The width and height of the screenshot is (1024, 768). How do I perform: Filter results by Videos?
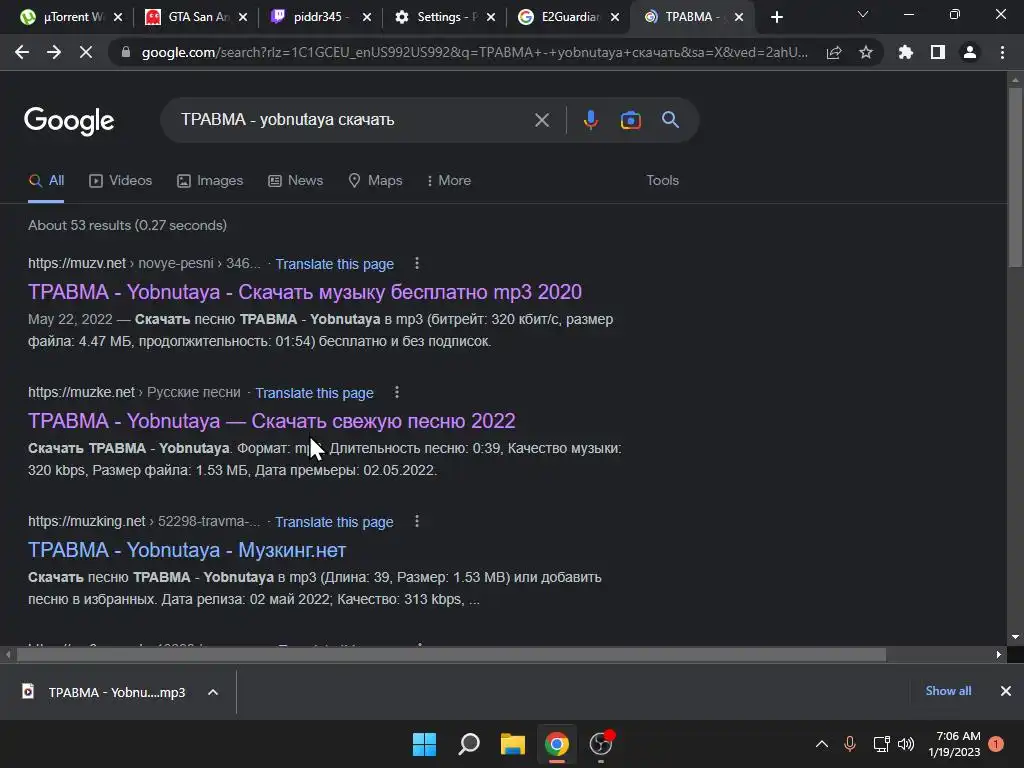pos(121,181)
